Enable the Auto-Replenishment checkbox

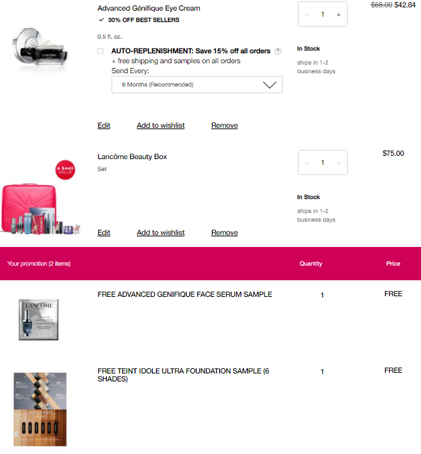100,51
